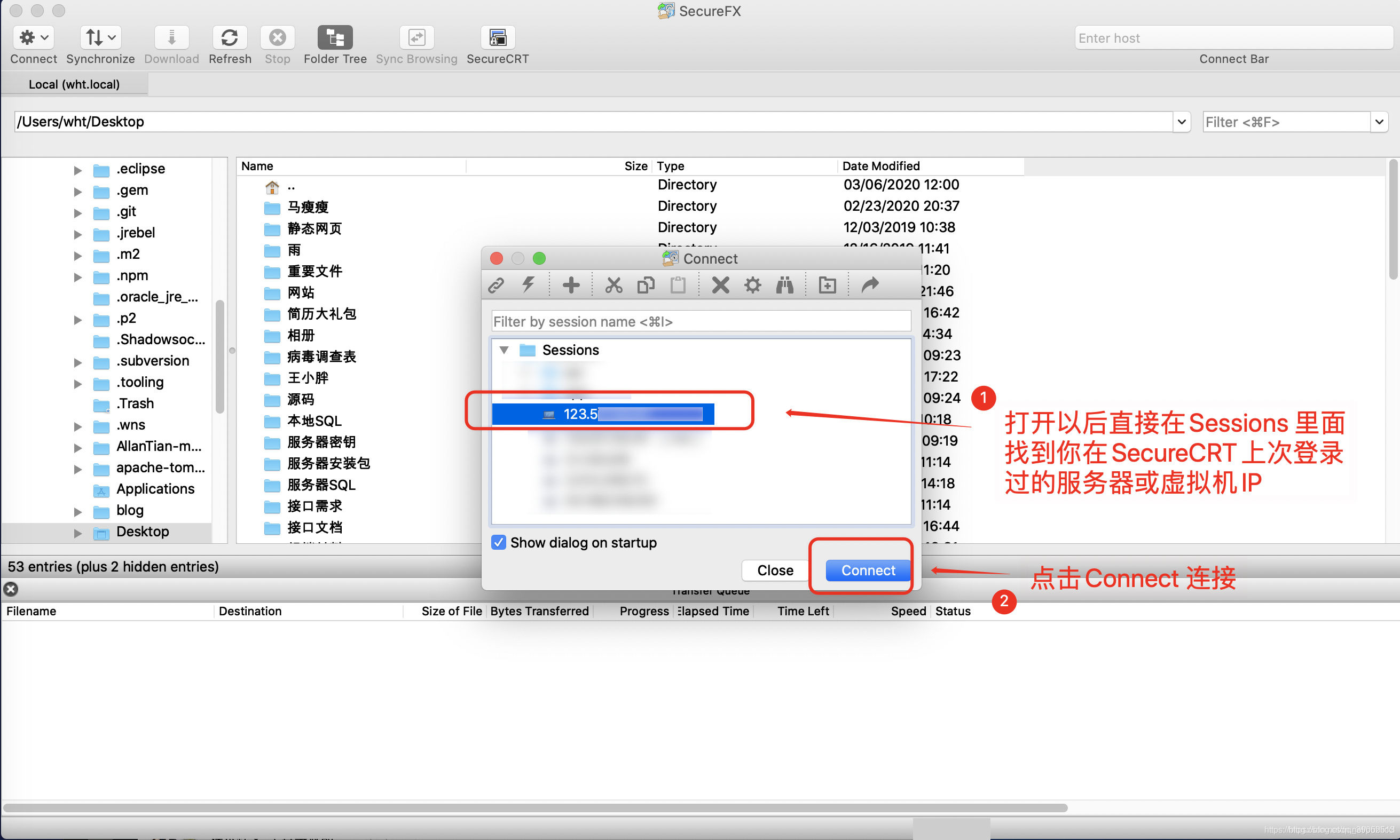Click the link connect icon in Connect dialog
Viewport: 1400px width, 840px height.
[x=496, y=285]
